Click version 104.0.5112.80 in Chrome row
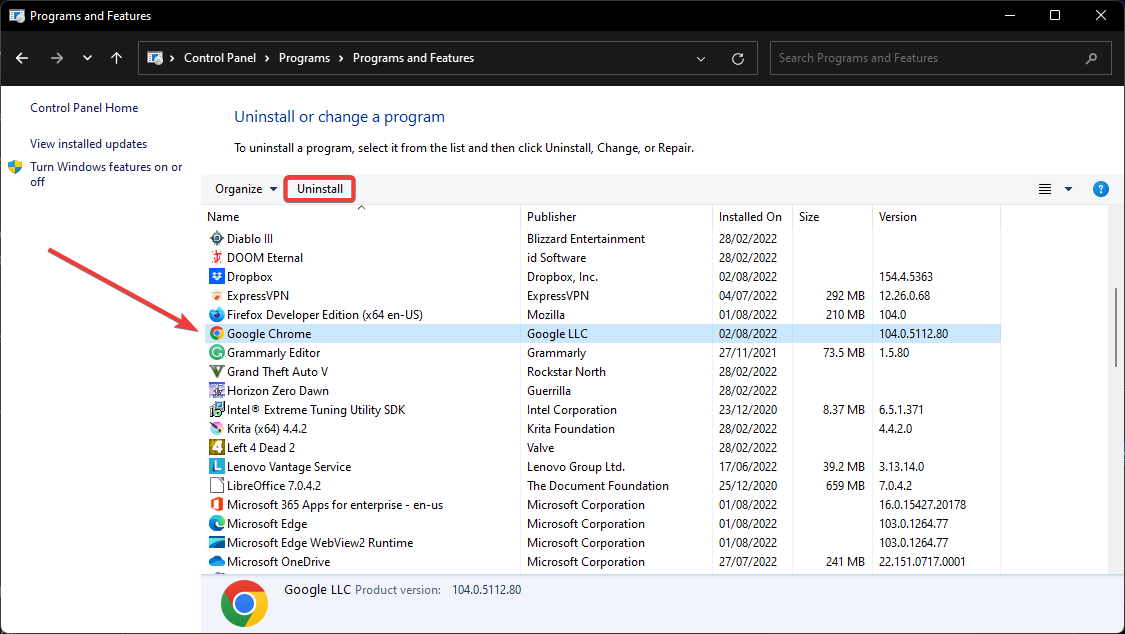 913,333
